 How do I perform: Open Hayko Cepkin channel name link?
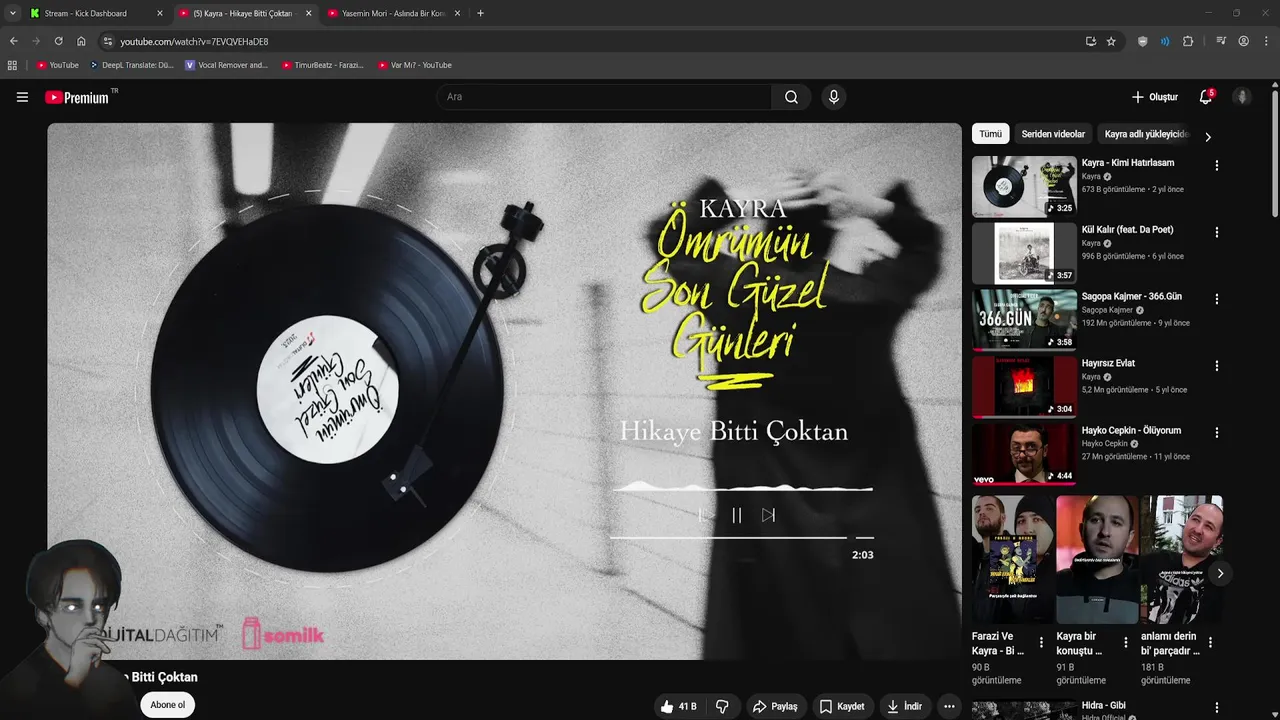point(1104,443)
